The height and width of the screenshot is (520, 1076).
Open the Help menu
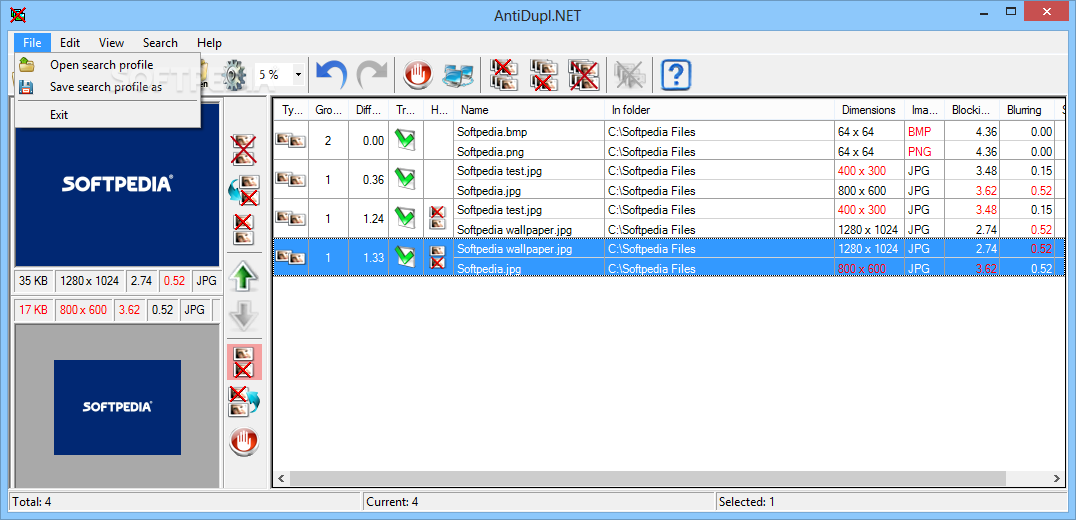(x=209, y=43)
